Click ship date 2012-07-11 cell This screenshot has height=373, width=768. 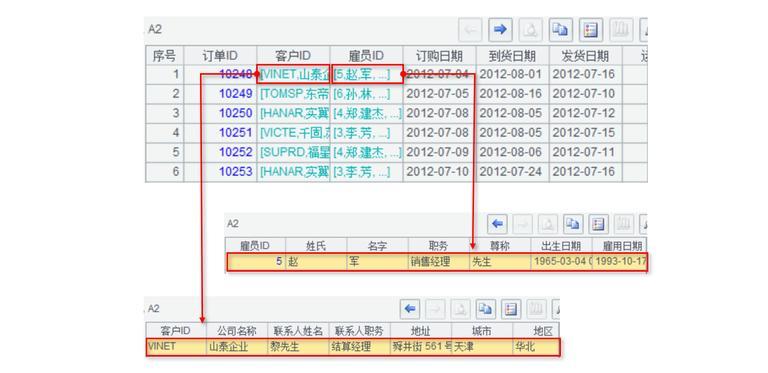pos(585,152)
